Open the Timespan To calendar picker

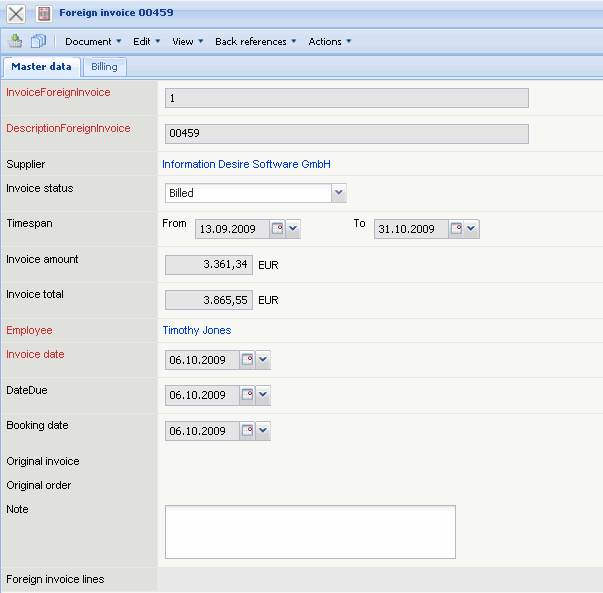point(456,229)
